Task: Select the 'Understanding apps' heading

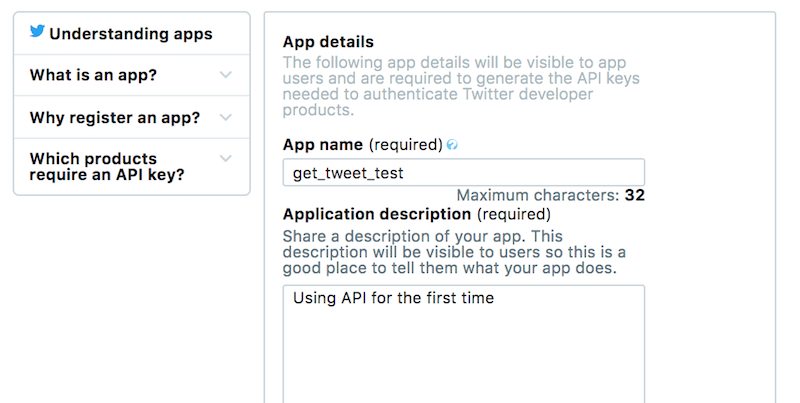Action: click(131, 34)
